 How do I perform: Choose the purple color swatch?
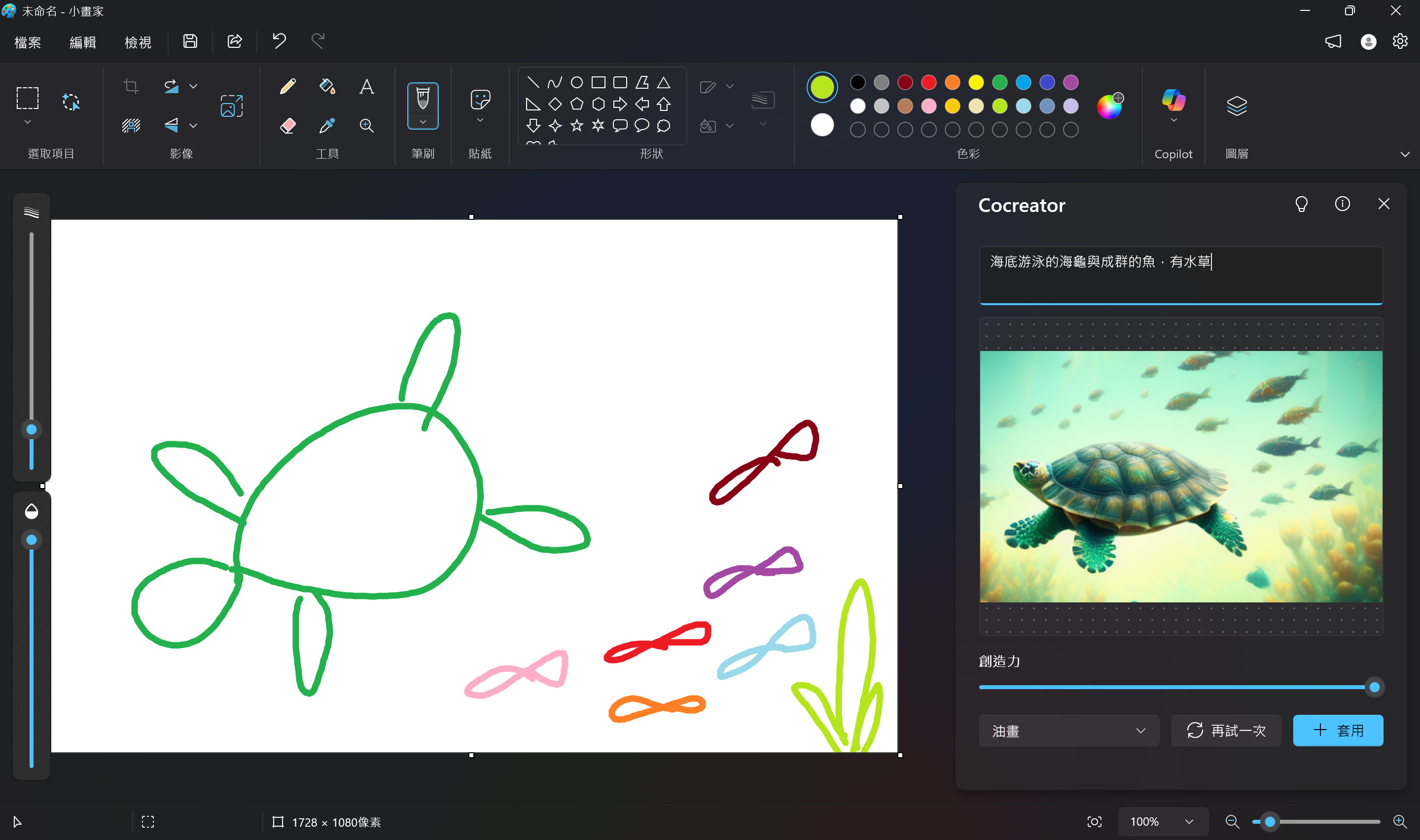click(1070, 83)
